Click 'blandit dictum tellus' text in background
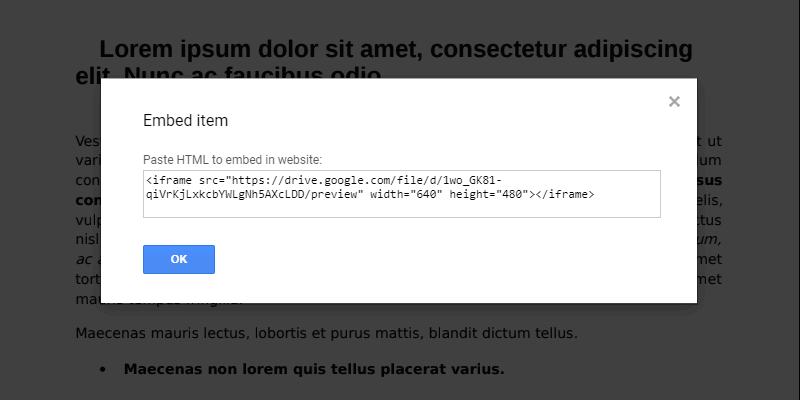 tap(503, 334)
